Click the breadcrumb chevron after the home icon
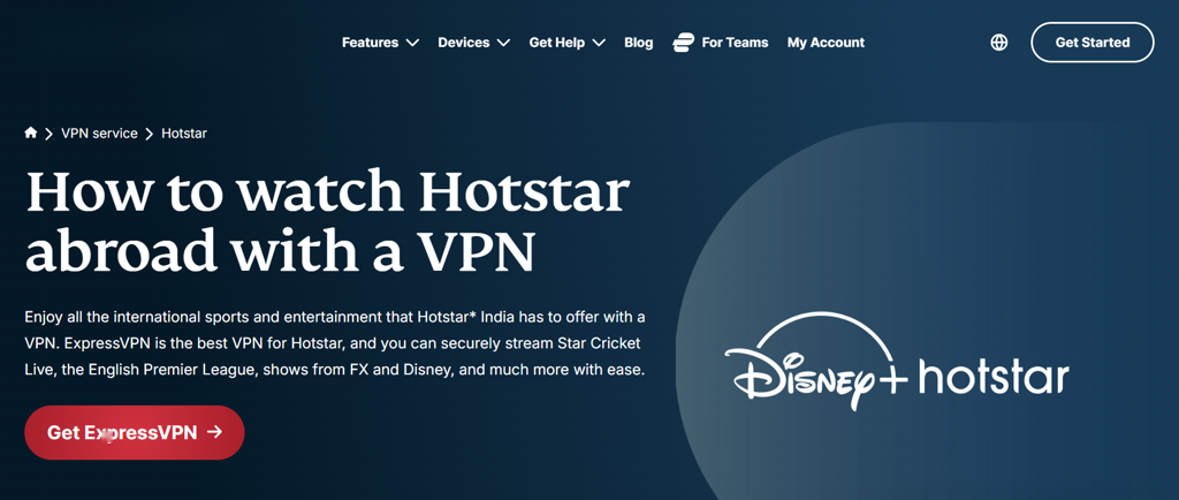The image size is (1179, 500). pyautogui.click(x=49, y=134)
